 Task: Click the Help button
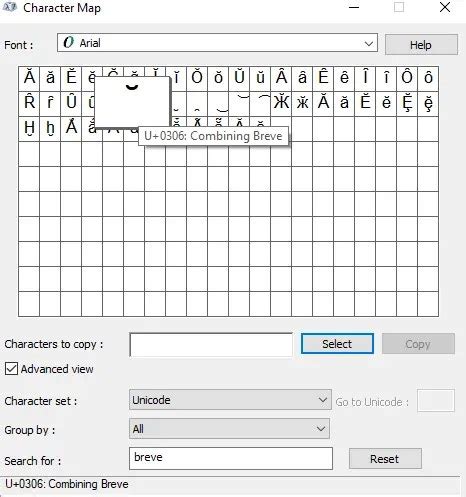click(421, 45)
